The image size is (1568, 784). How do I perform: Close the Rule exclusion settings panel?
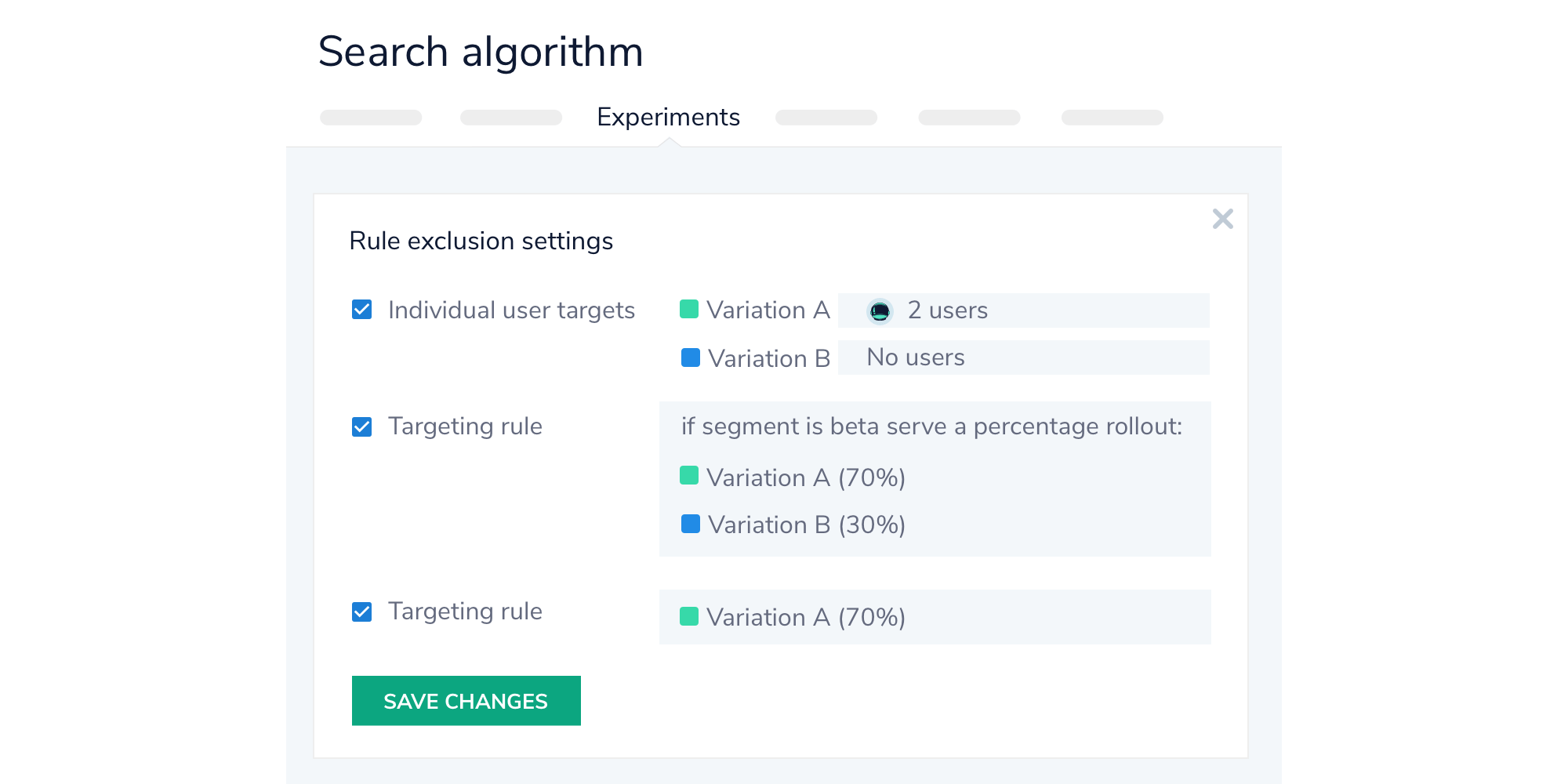click(1222, 219)
